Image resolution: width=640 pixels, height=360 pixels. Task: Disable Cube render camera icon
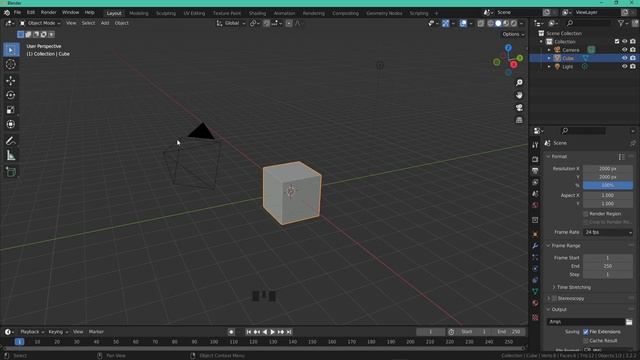click(x=633, y=58)
